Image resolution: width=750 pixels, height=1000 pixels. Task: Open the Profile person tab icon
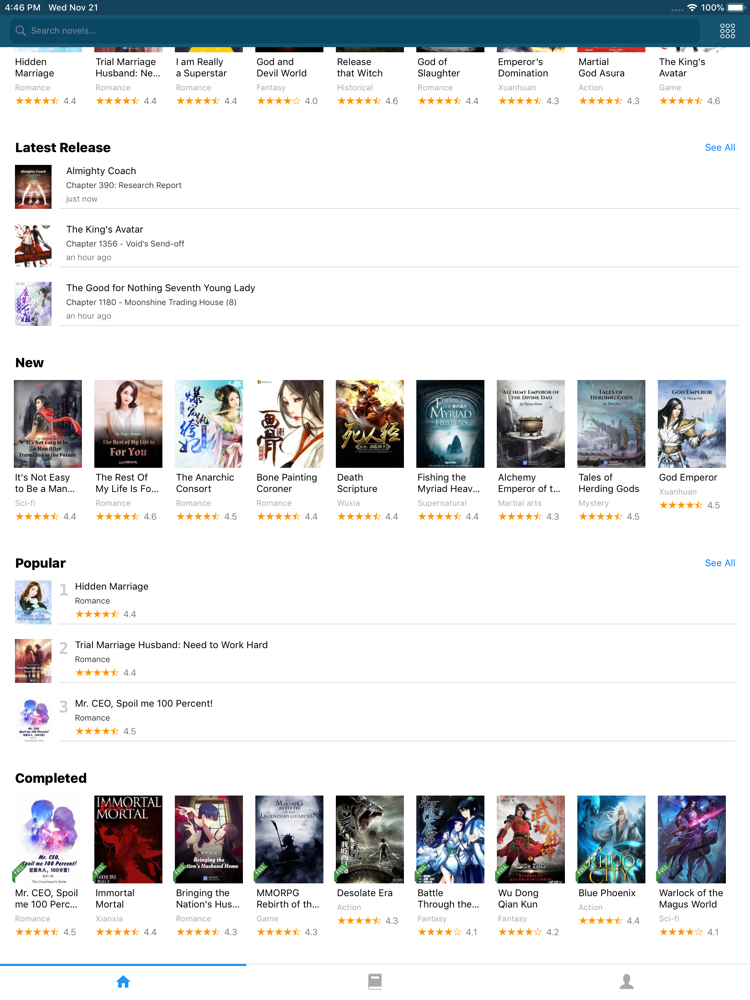[x=626, y=982]
